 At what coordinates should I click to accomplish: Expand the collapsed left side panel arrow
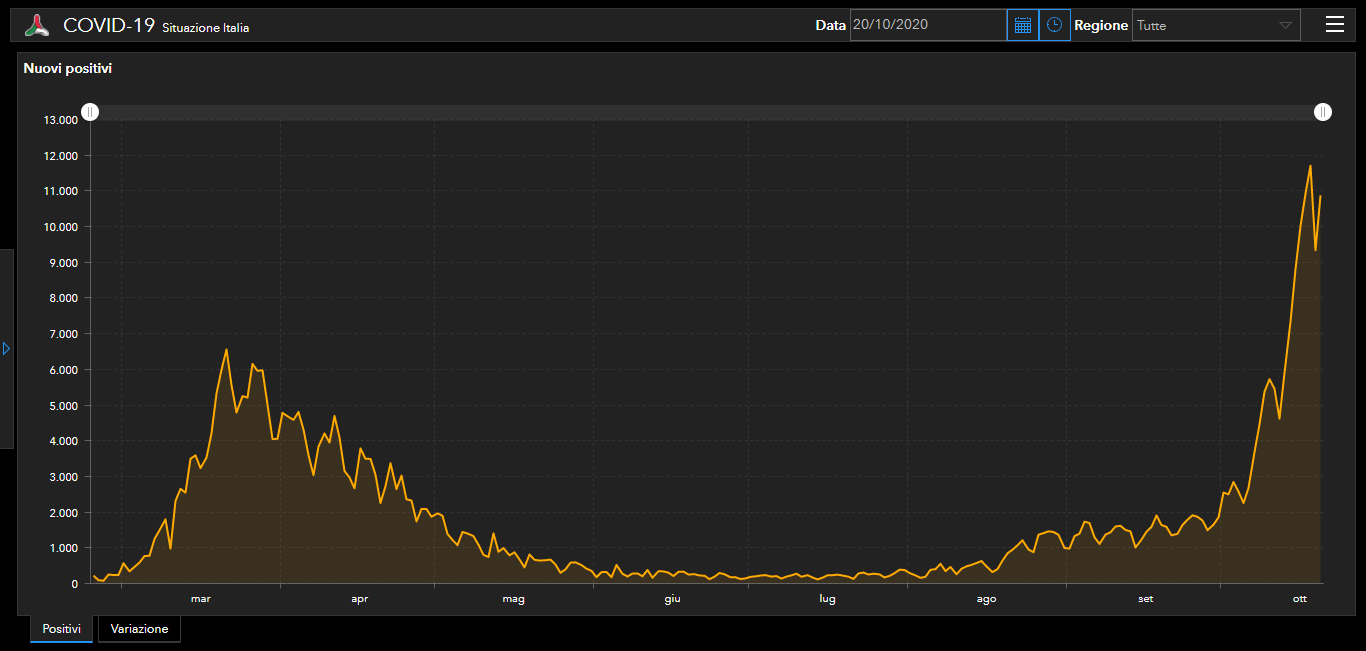click(x=6, y=348)
